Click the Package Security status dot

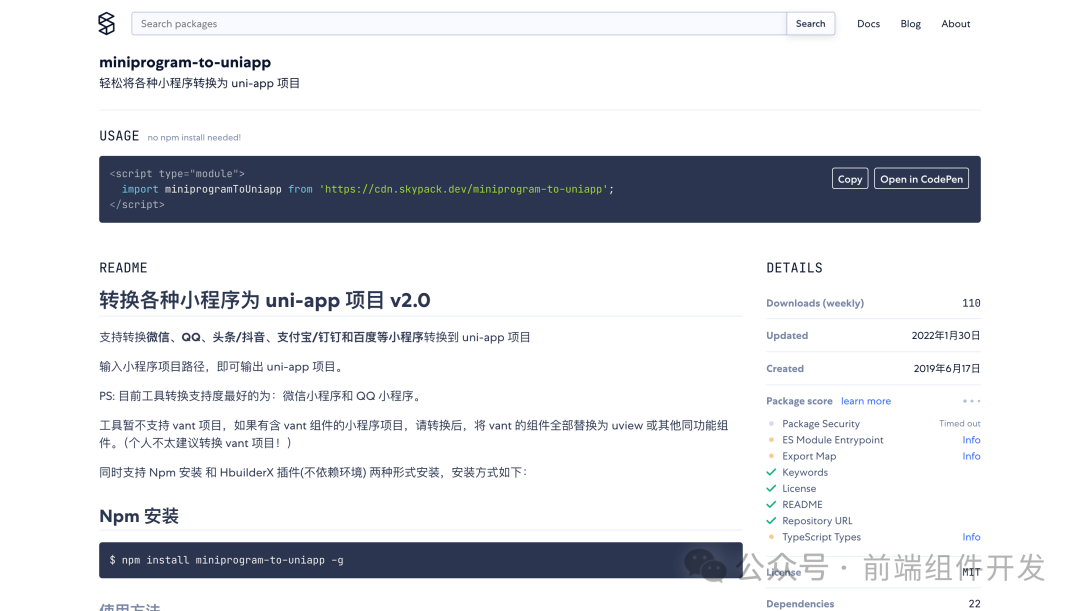pyautogui.click(x=771, y=424)
